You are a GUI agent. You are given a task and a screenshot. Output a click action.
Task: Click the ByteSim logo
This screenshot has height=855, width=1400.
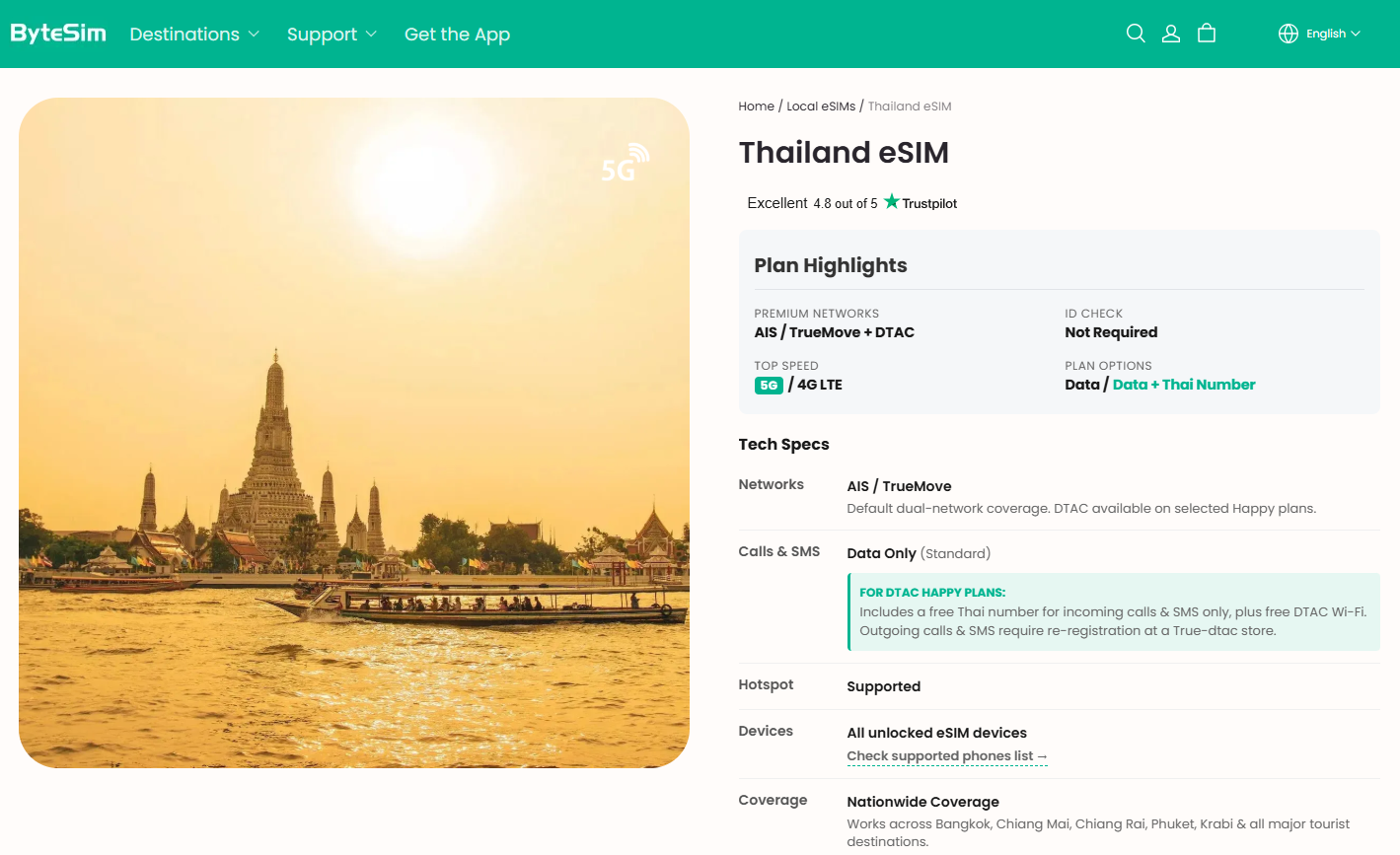[x=58, y=34]
